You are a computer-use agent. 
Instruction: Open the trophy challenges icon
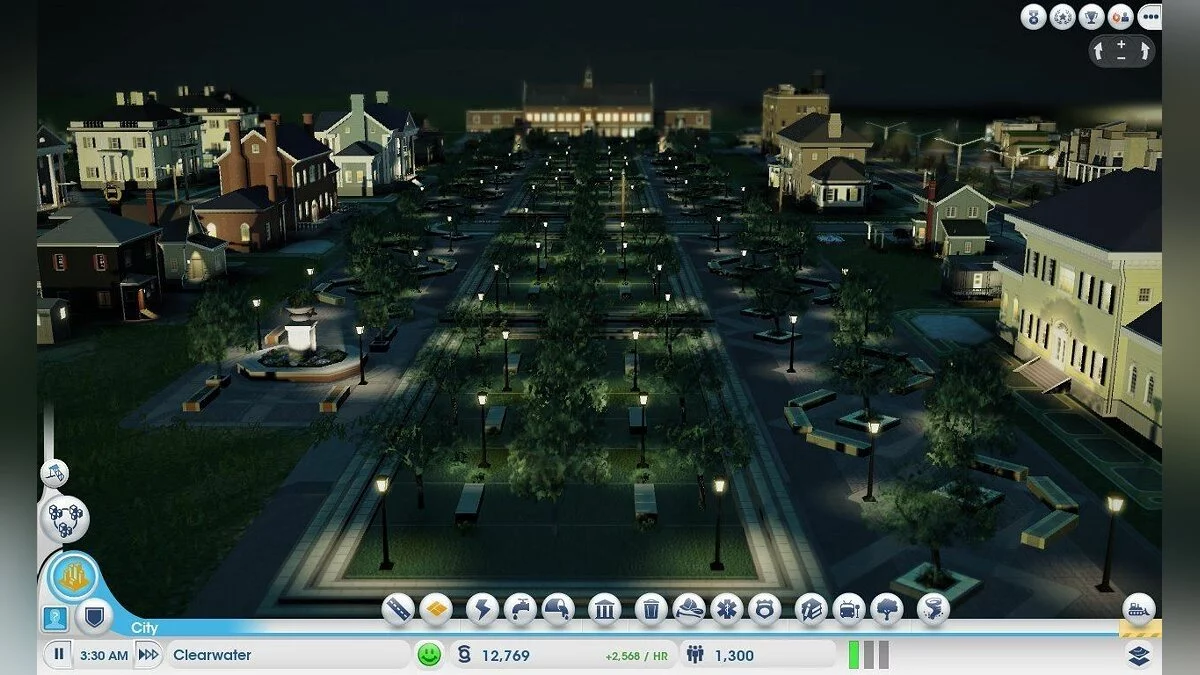[x=1091, y=16]
